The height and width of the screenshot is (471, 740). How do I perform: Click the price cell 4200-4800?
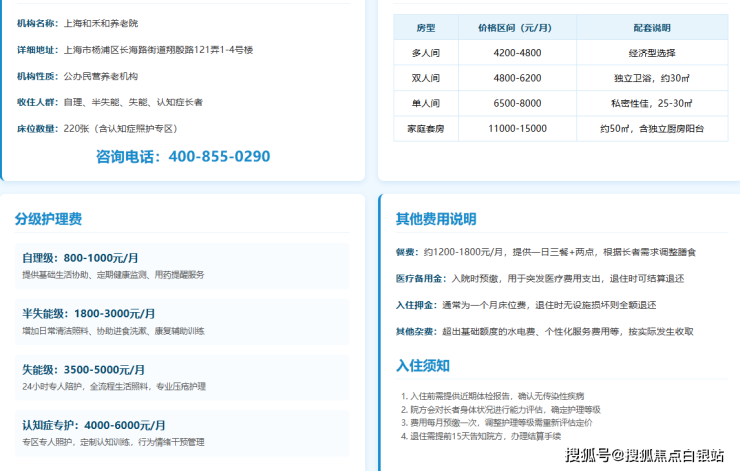point(517,53)
